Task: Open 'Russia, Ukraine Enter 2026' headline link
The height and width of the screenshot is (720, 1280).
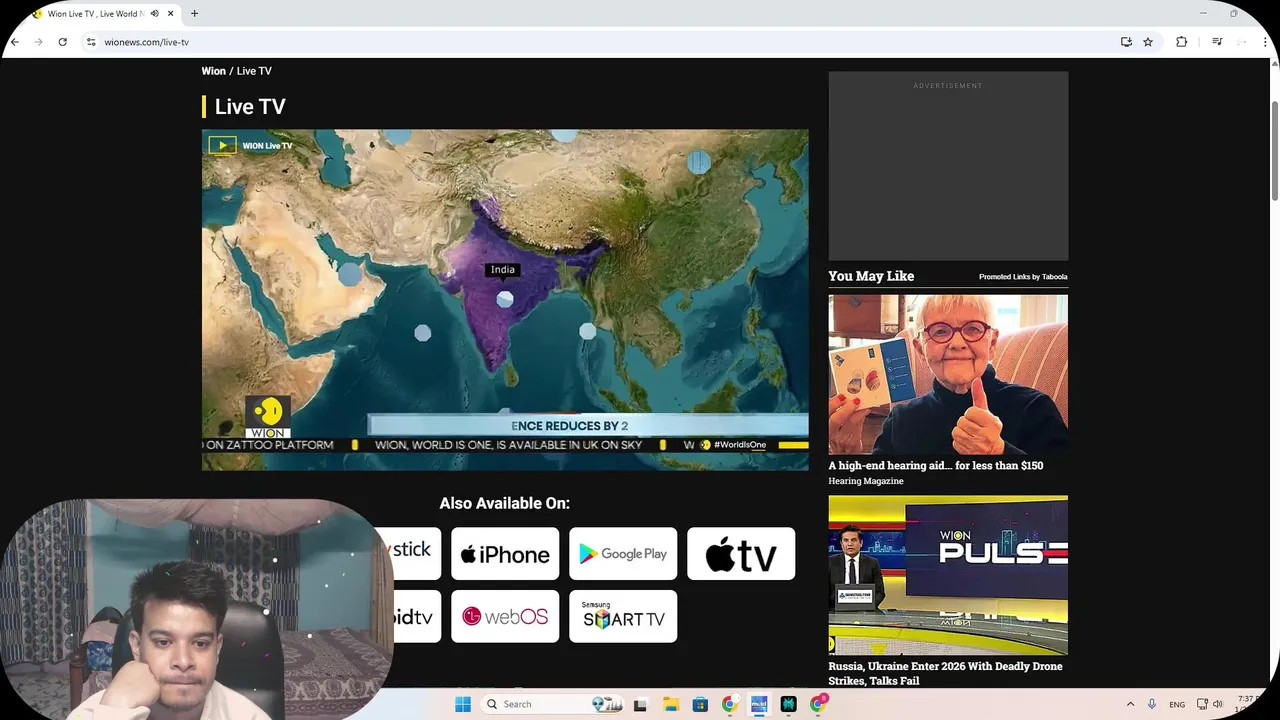Action: pyautogui.click(x=945, y=673)
